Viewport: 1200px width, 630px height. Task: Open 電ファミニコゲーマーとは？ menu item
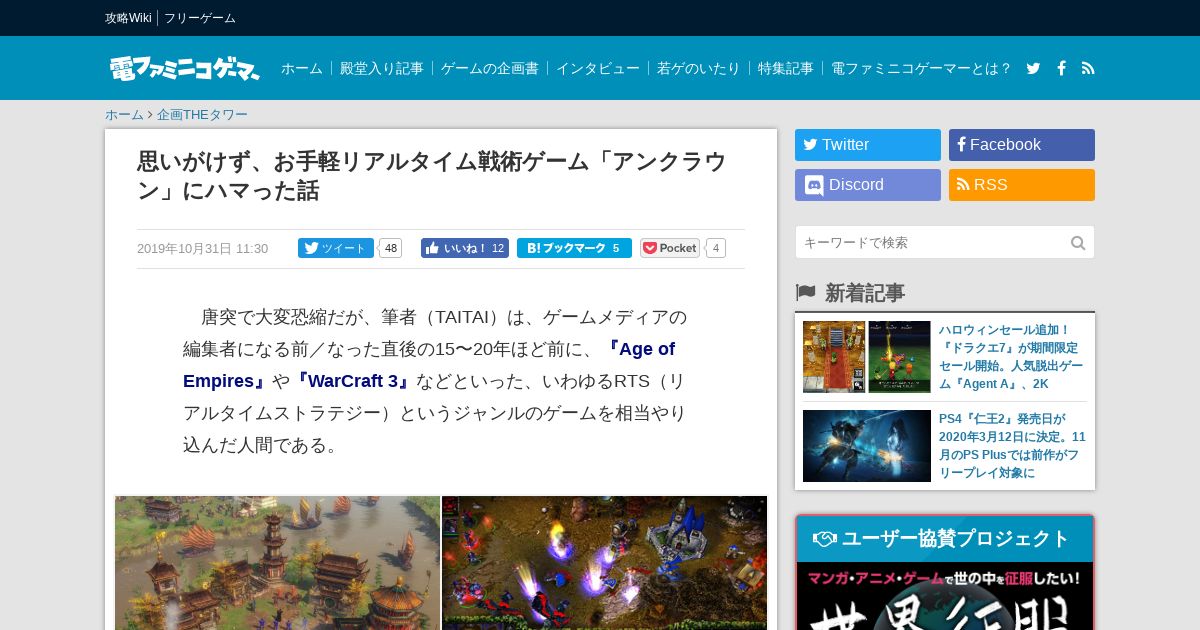[x=922, y=68]
